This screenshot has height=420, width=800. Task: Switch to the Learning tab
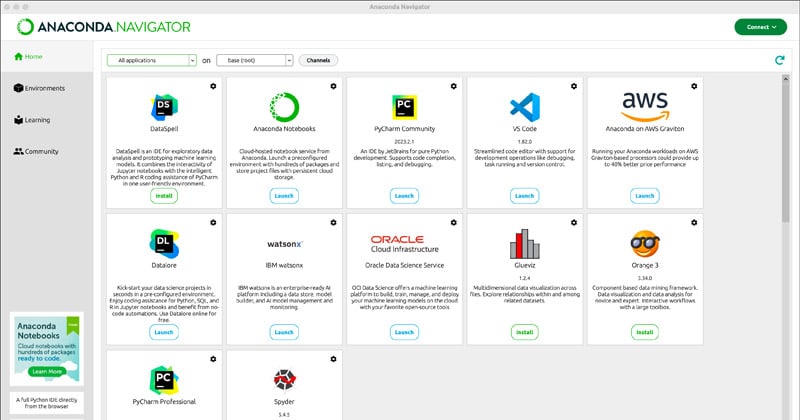click(x=32, y=120)
